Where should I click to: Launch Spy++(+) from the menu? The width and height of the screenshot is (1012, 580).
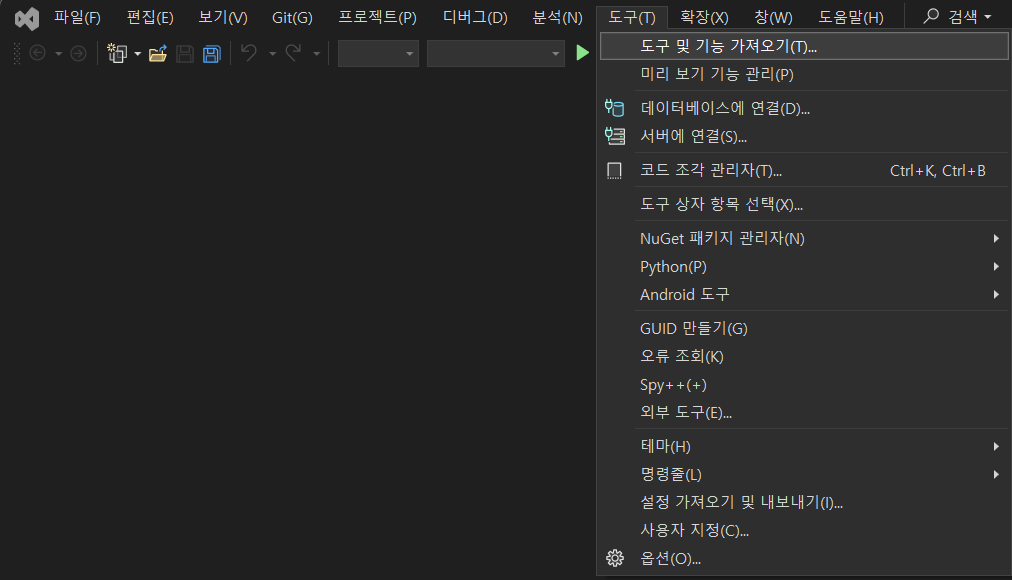[x=804, y=385]
